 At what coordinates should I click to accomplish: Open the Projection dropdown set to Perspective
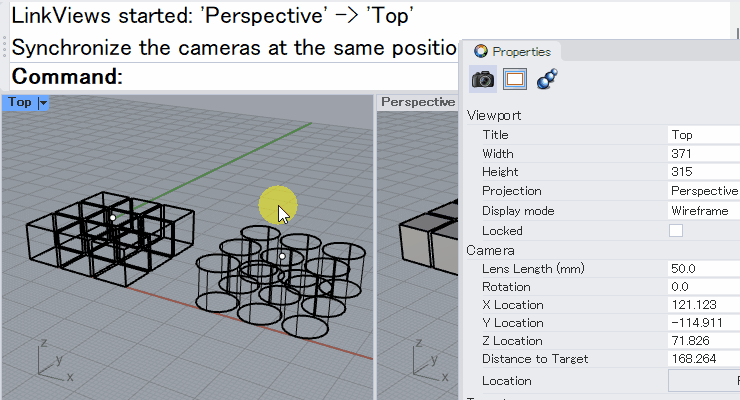click(704, 191)
